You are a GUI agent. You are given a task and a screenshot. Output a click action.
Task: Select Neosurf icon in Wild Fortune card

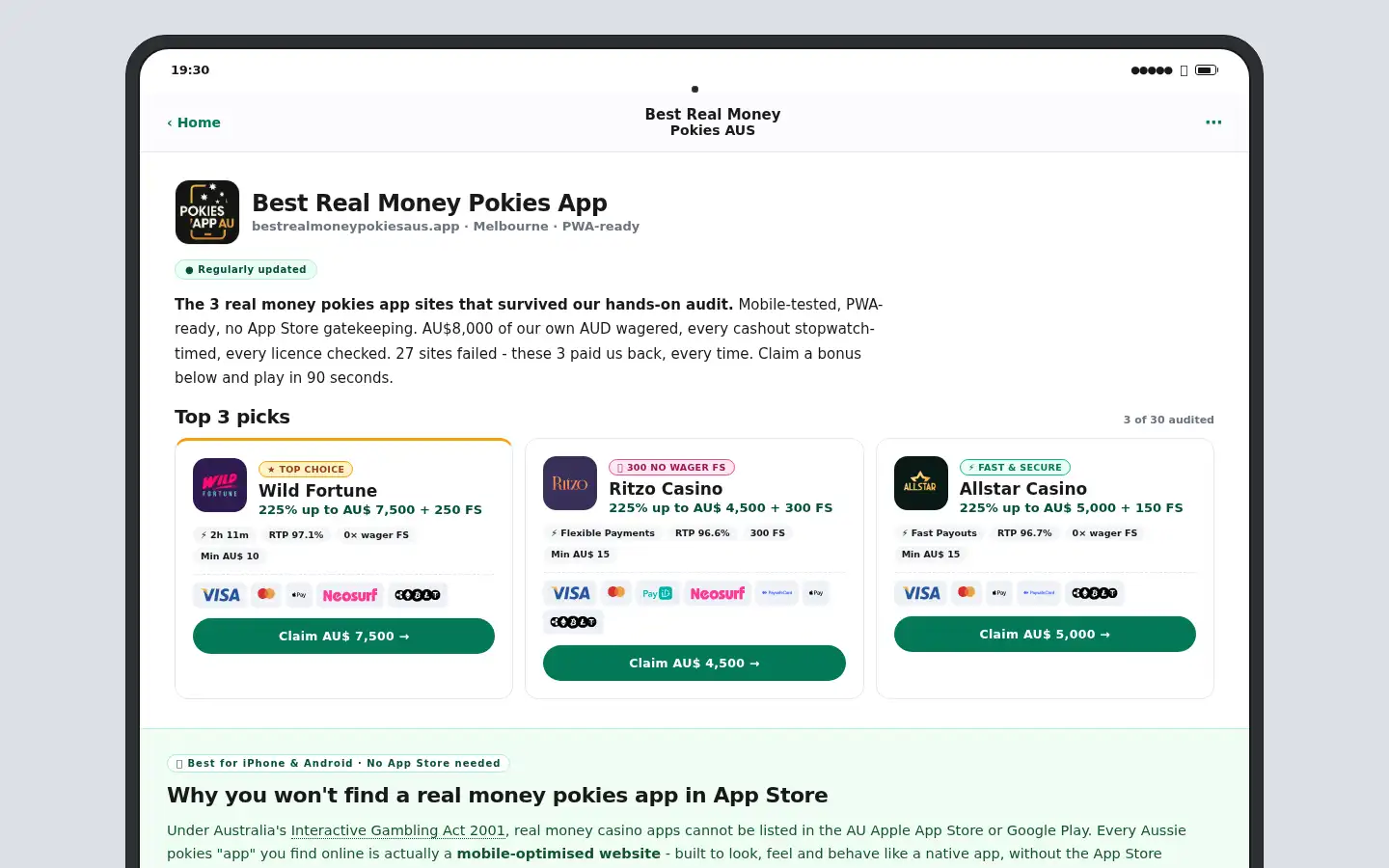[x=349, y=595]
